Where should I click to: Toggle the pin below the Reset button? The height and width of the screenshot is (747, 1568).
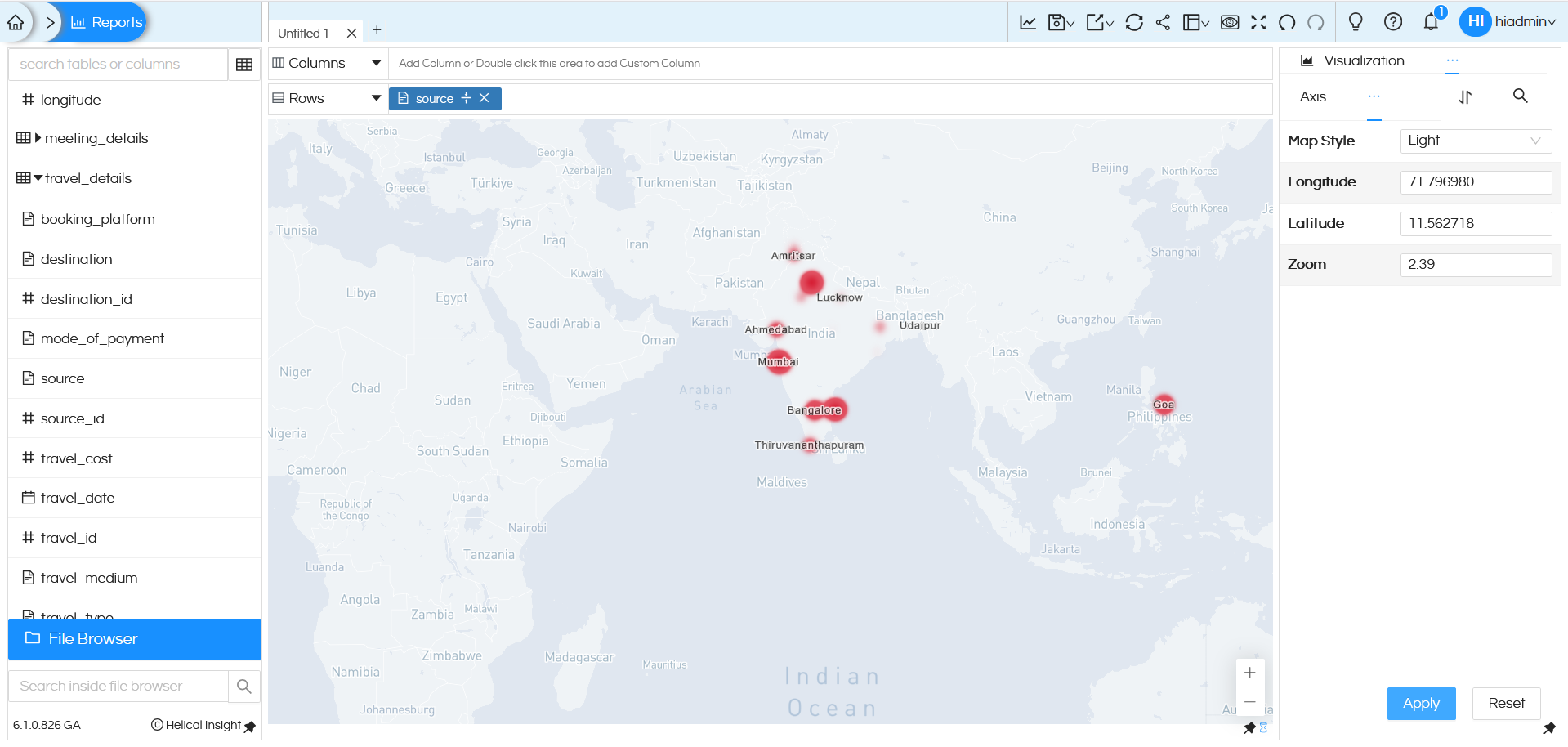[1550, 727]
